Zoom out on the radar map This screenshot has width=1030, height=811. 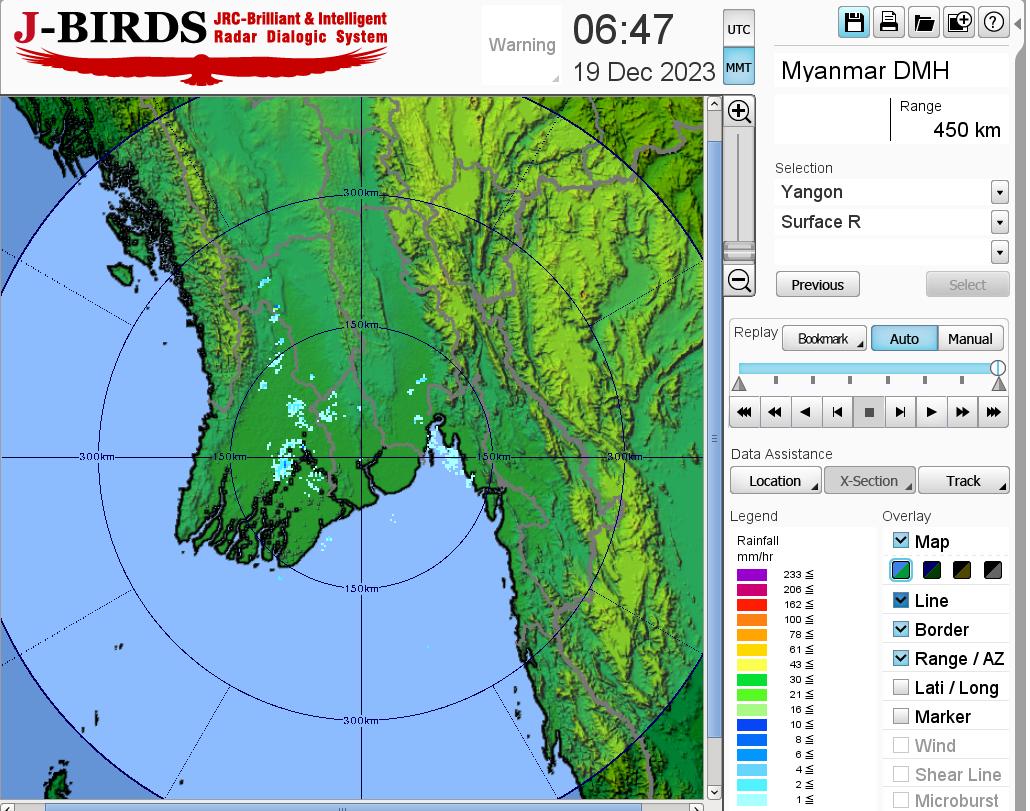tap(739, 281)
